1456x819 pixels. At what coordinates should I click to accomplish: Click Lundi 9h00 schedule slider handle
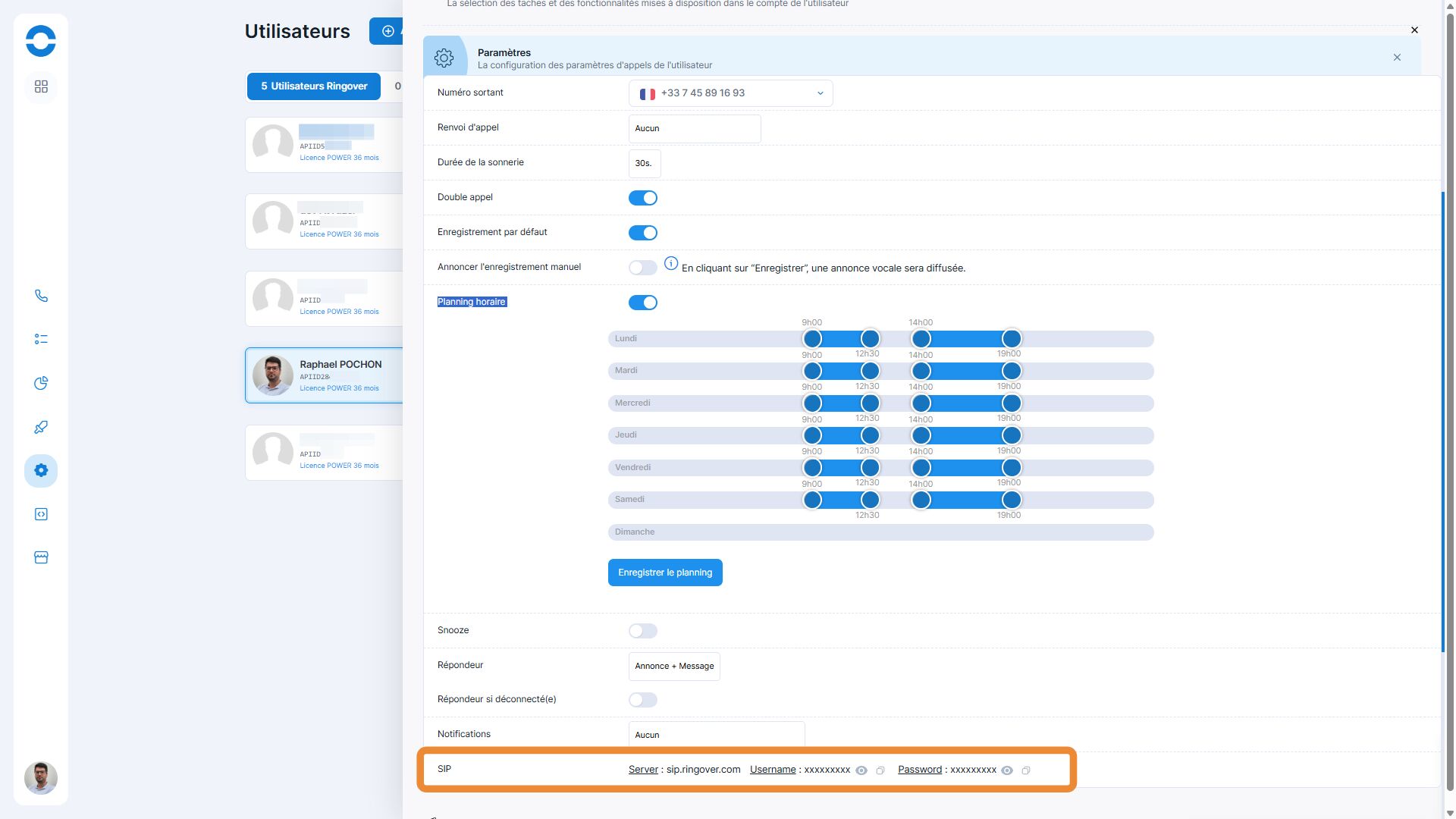[x=812, y=339]
